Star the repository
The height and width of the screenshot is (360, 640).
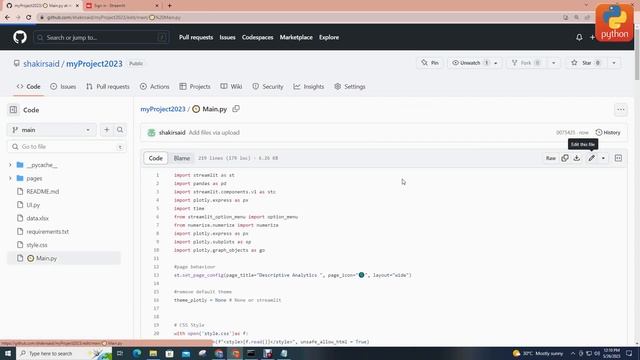click(x=585, y=63)
